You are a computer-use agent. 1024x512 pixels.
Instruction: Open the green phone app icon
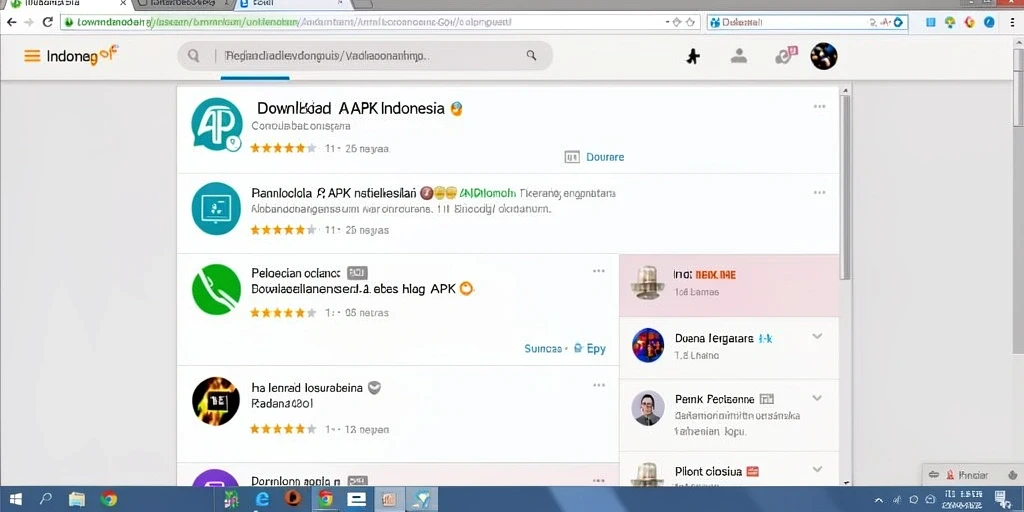217,289
